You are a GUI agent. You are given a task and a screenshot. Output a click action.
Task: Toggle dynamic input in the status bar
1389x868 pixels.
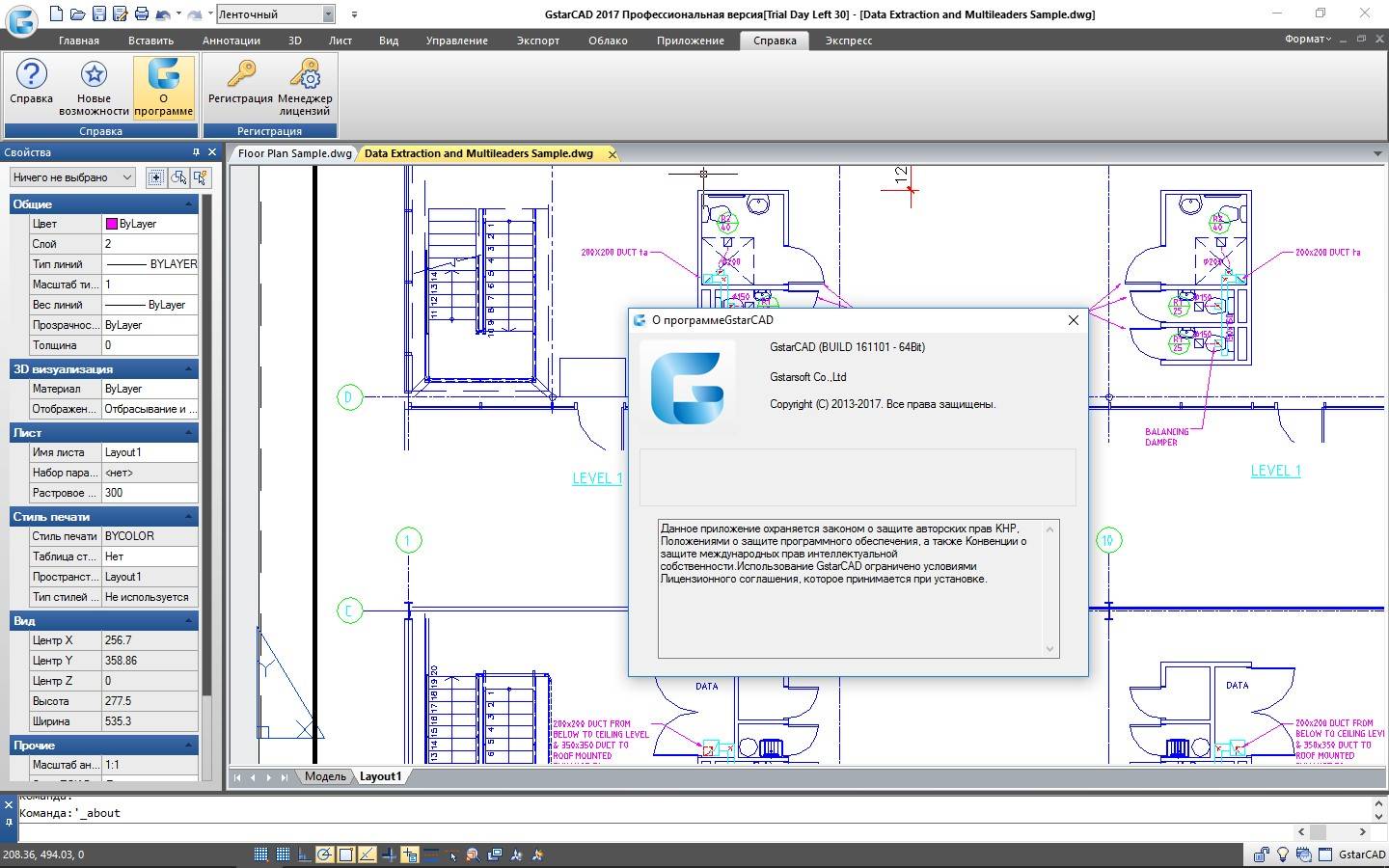pyautogui.click(x=410, y=854)
